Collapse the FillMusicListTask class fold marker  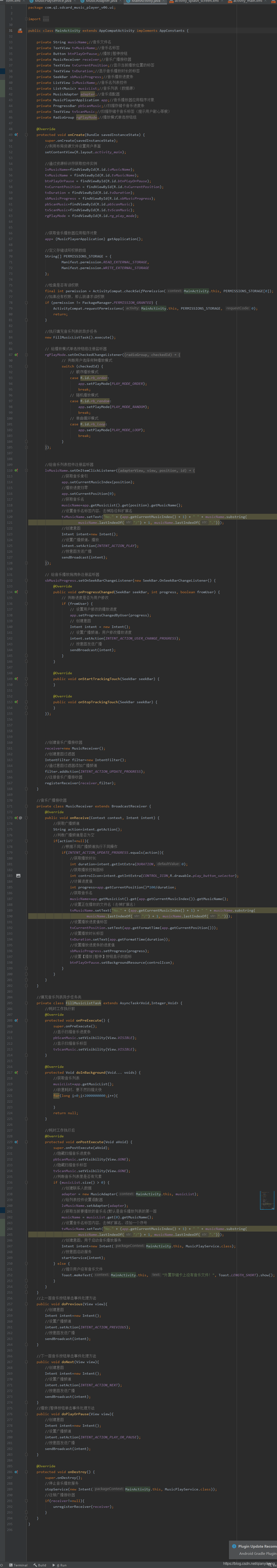pyautogui.click(x=26, y=1003)
